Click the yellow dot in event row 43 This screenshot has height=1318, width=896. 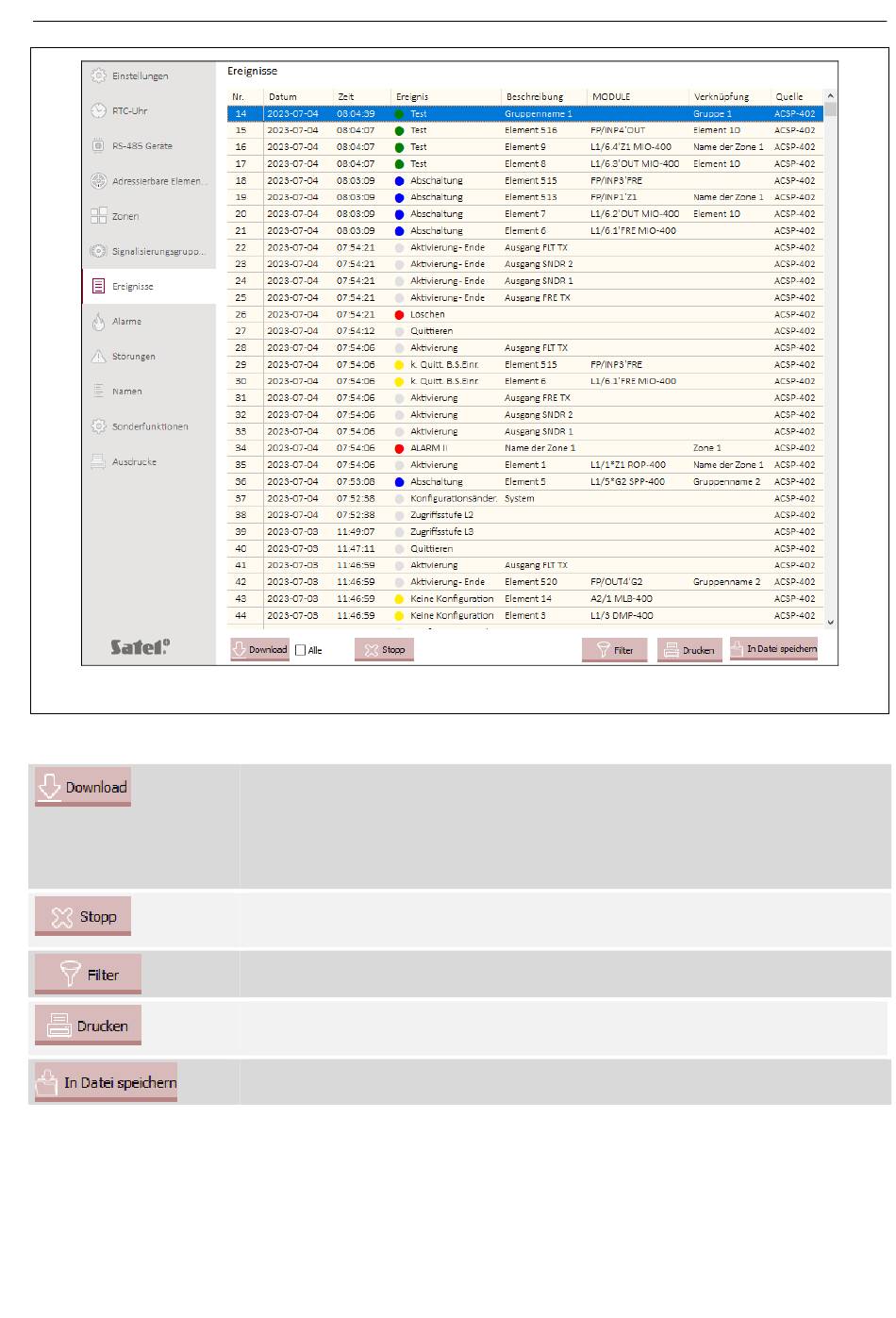pyautogui.click(x=399, y=599)
